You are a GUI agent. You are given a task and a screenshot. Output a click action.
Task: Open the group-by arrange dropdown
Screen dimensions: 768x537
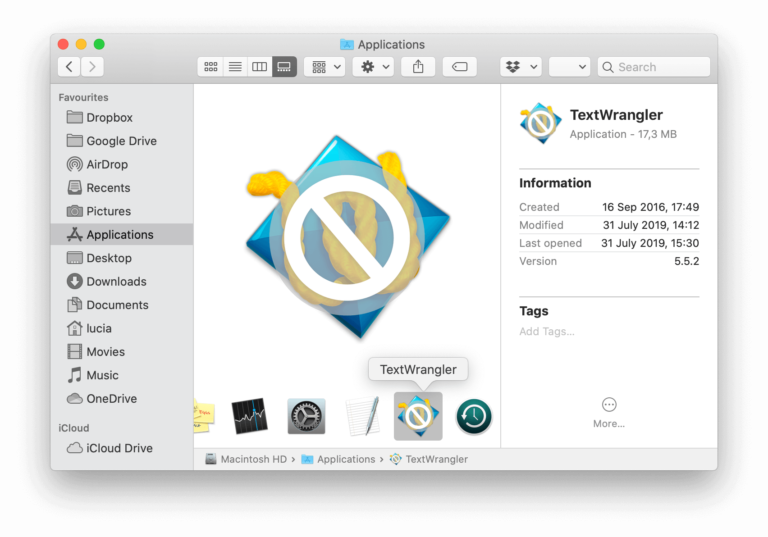(326, 67)
